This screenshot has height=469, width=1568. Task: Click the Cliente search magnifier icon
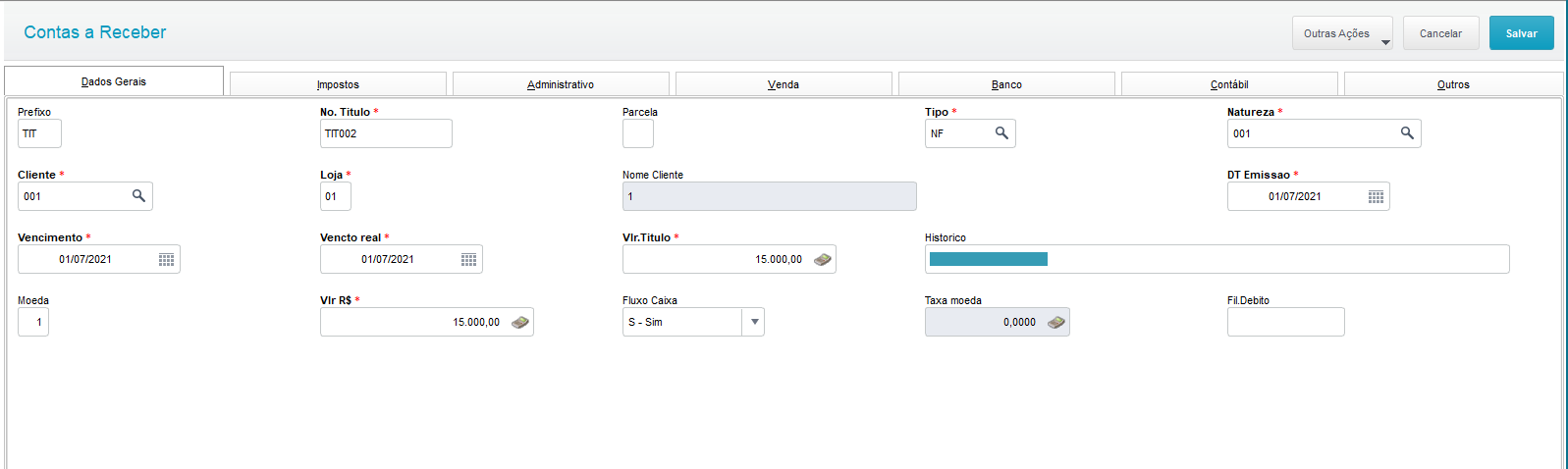coord(138,196)
